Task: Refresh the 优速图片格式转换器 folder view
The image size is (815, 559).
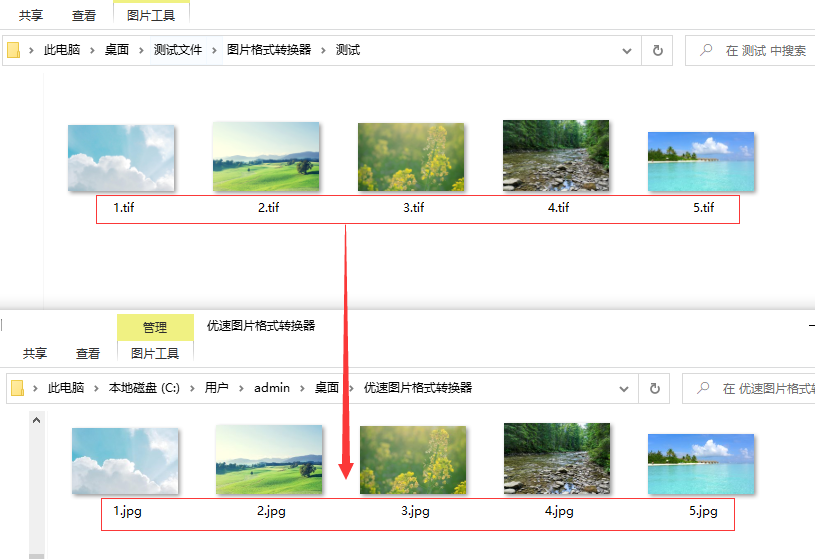Action: (x=654, y=388)
